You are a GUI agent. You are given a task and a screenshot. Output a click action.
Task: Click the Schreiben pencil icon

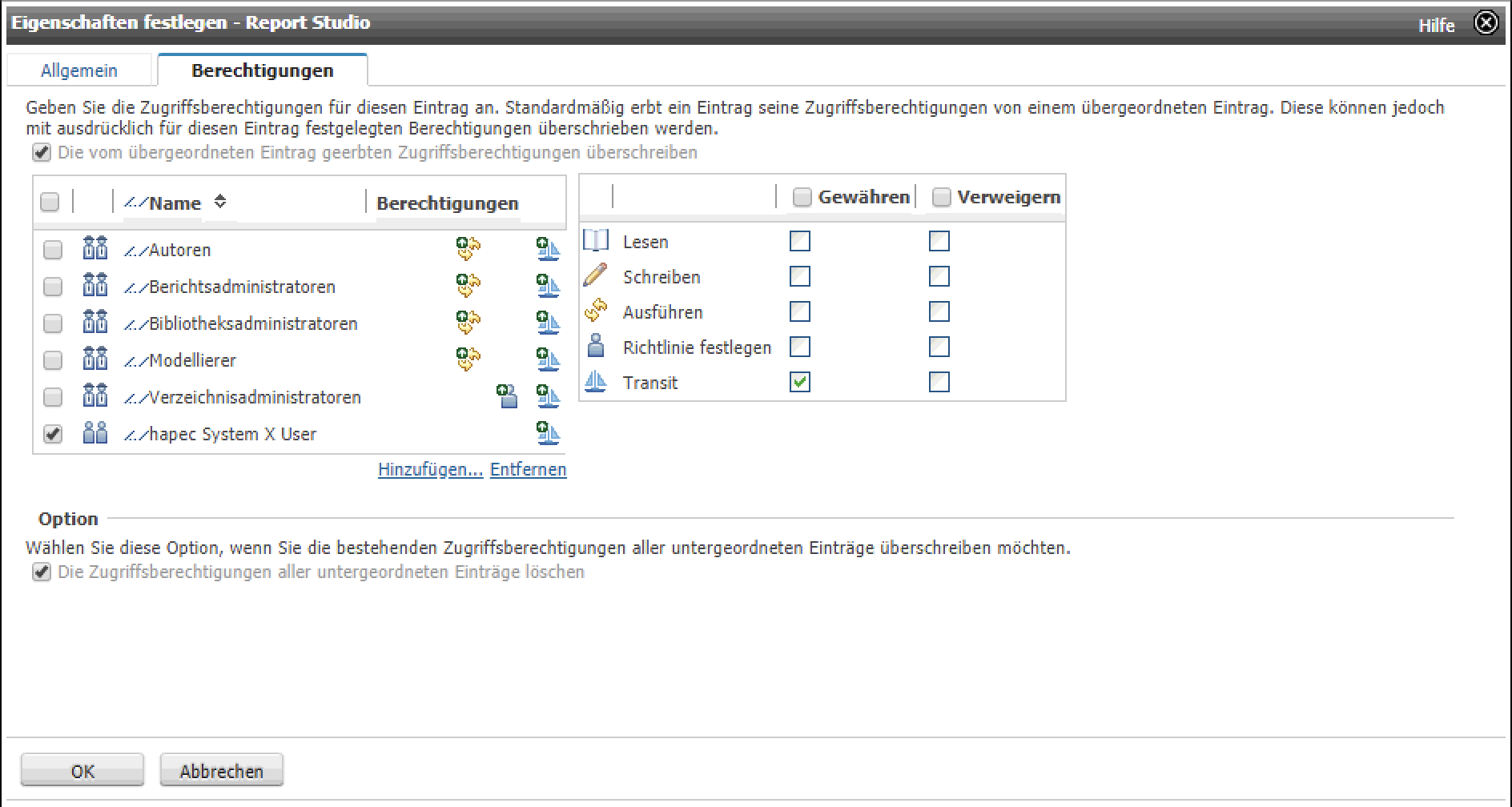tap(595, 276)
